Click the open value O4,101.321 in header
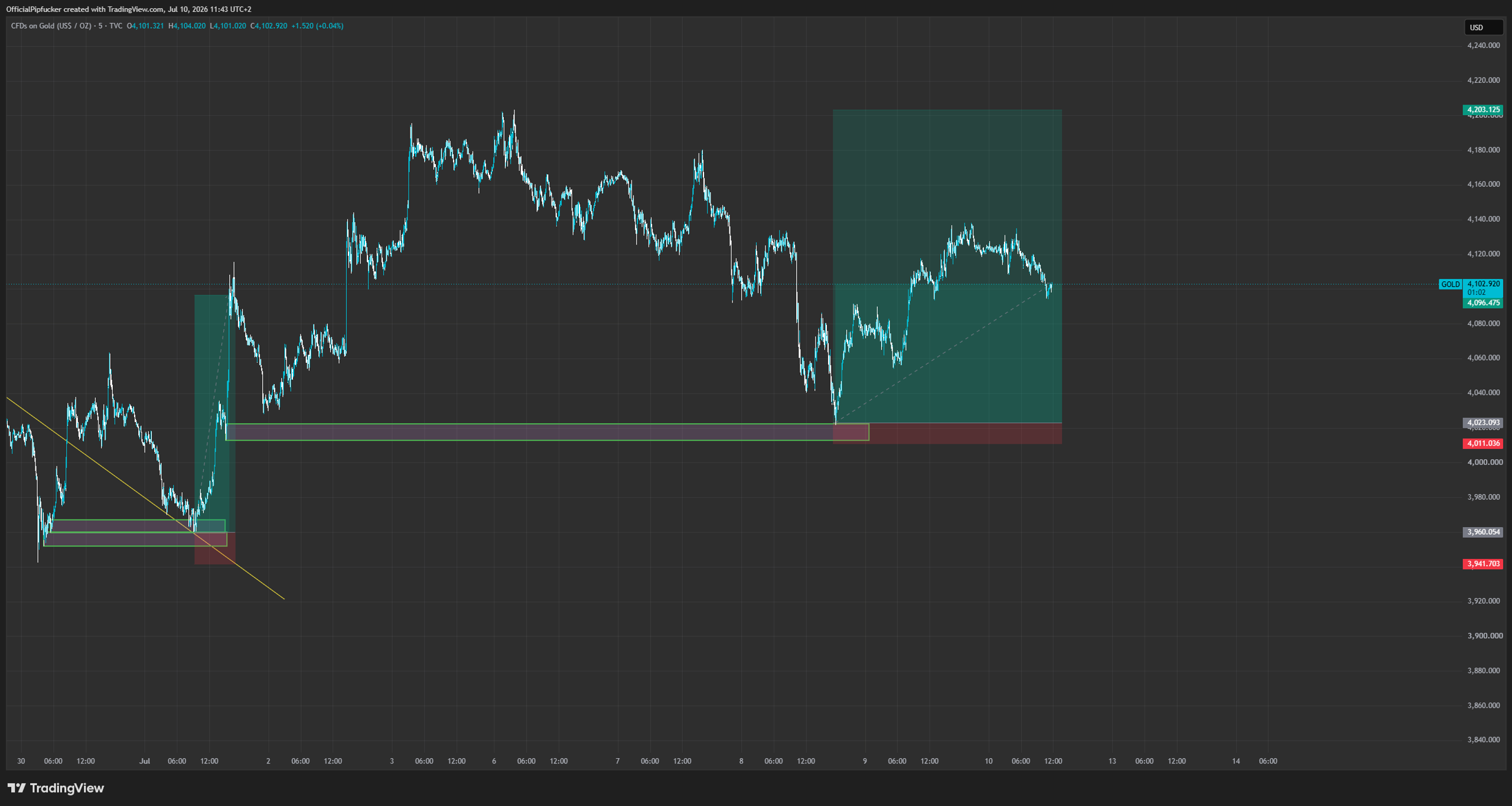Viewport: 1512px width, 806px height. coord(145,26)
